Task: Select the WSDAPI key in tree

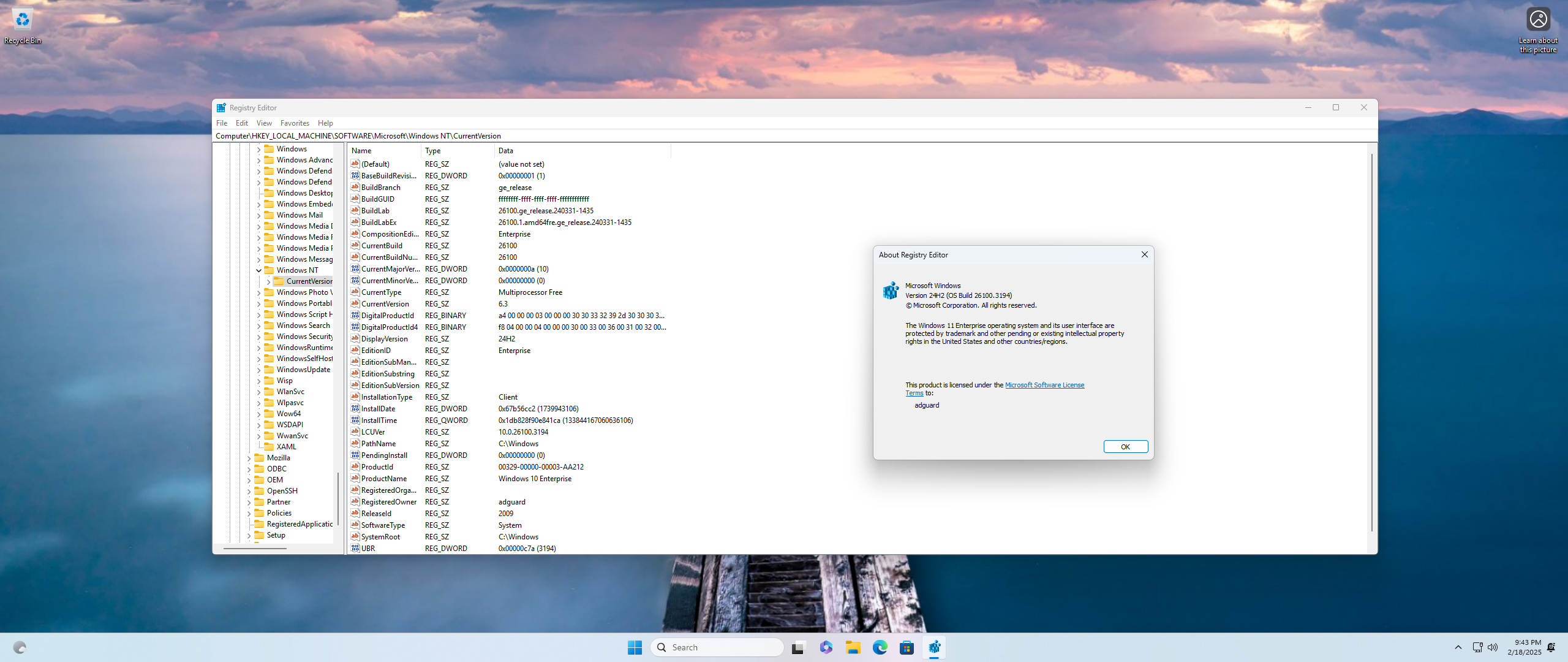Action: [290, 425]
